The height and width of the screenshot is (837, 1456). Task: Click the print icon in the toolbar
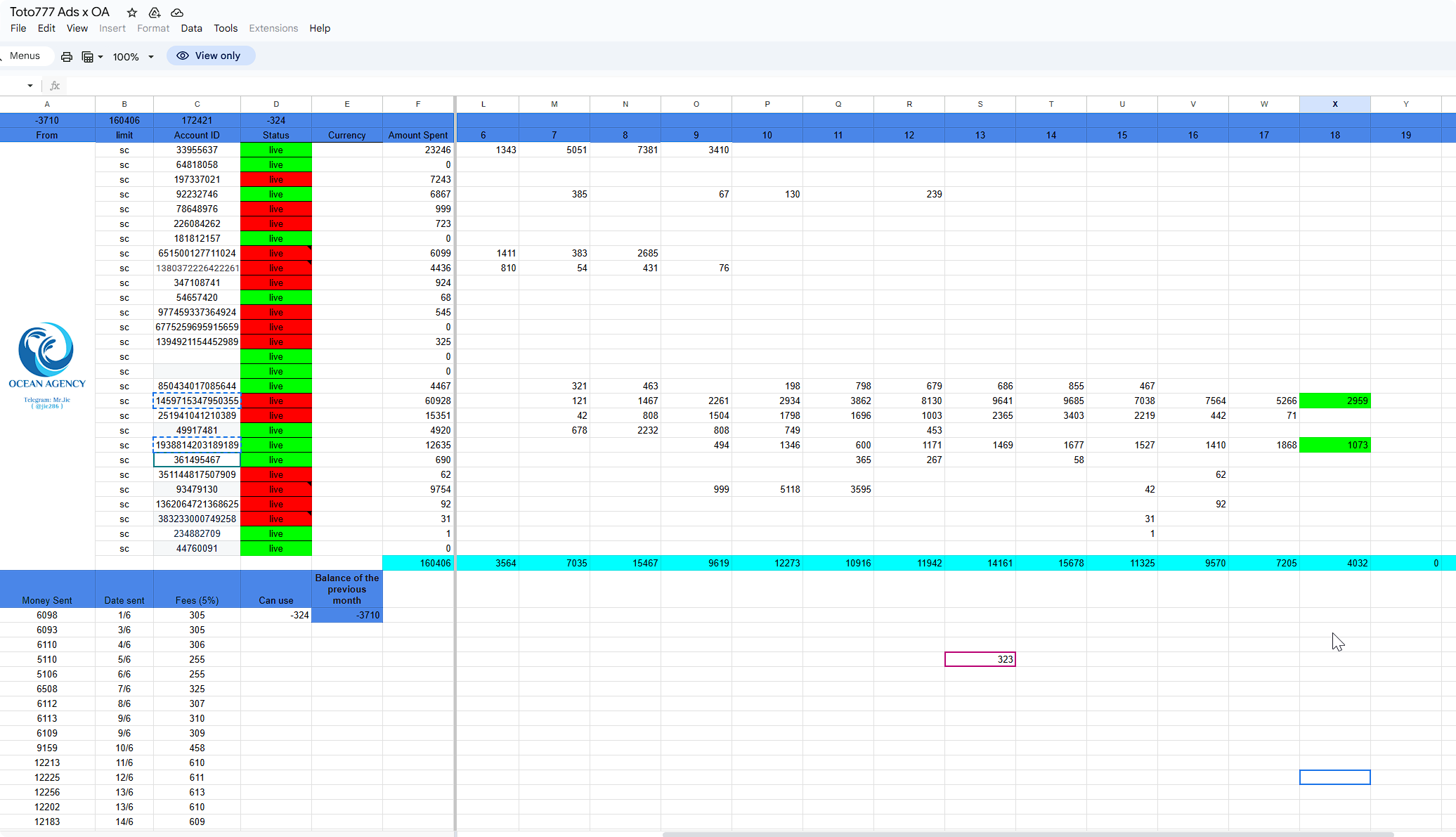pos(67,57)
